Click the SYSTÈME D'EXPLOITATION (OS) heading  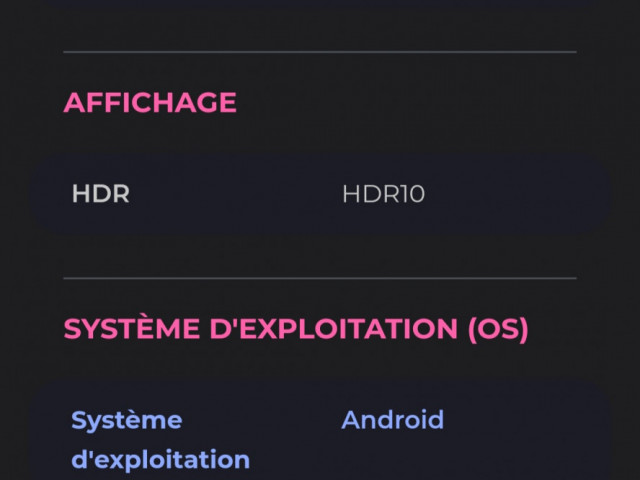click(296, 329)
